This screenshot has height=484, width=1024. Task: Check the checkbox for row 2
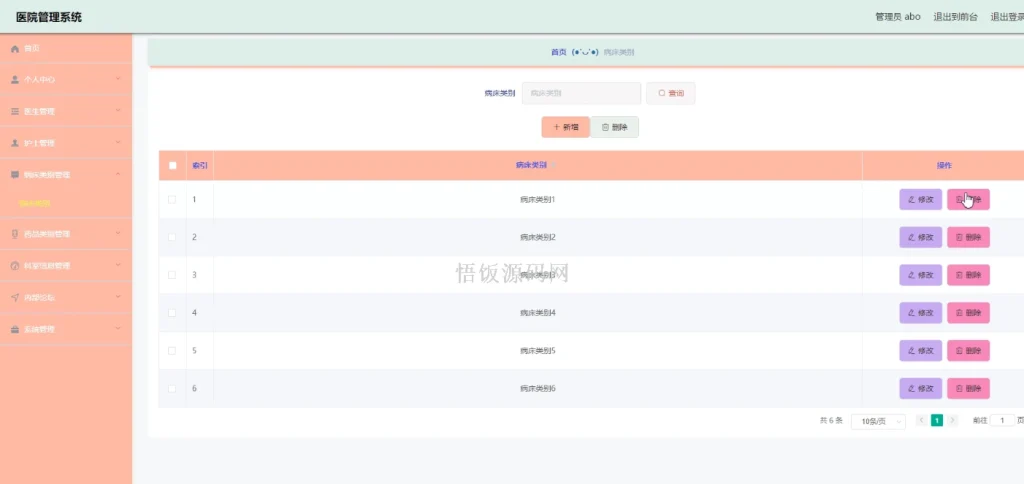[172, 238]
